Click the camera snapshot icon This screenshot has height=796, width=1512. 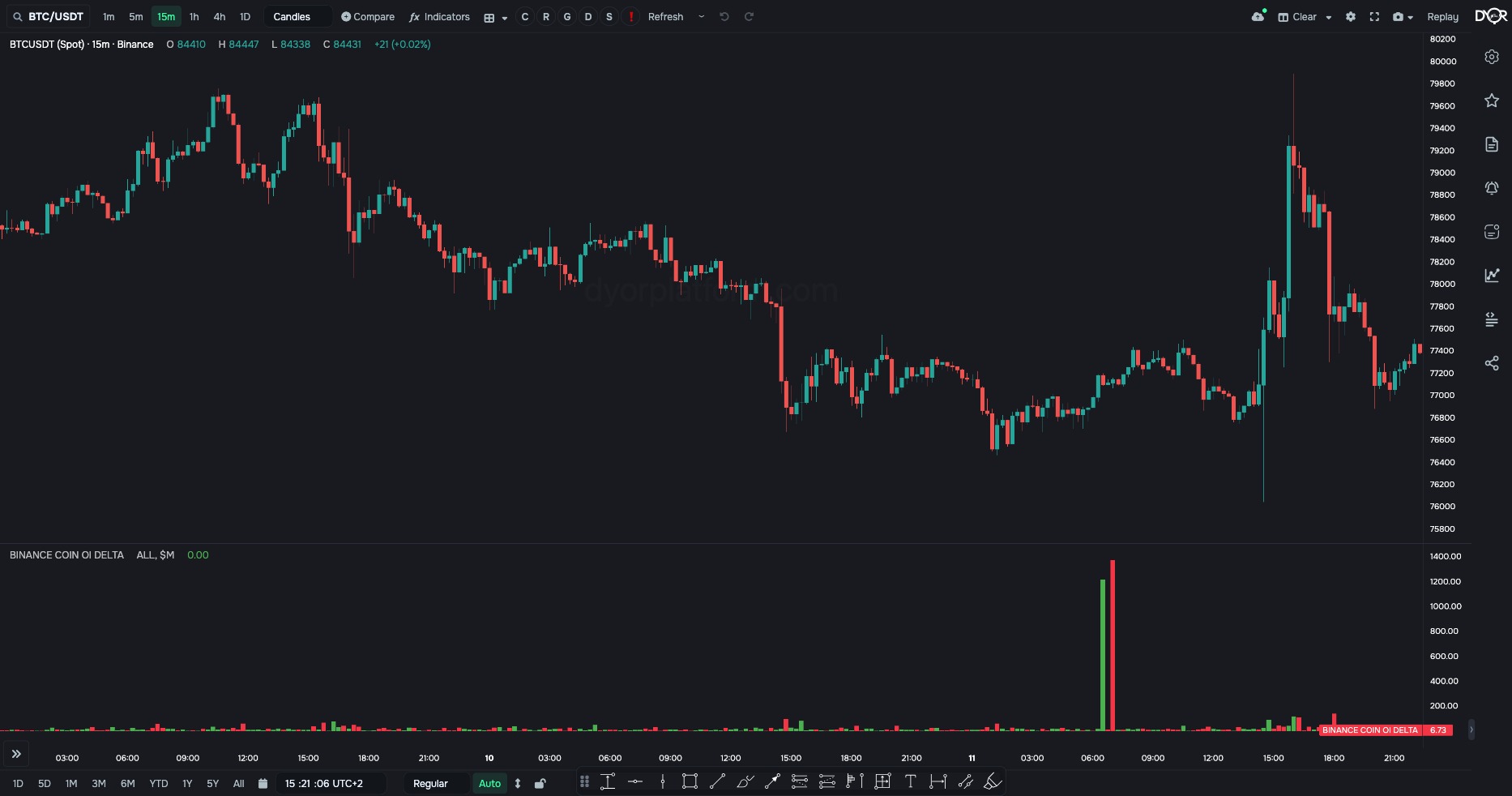click(1398, 16)
